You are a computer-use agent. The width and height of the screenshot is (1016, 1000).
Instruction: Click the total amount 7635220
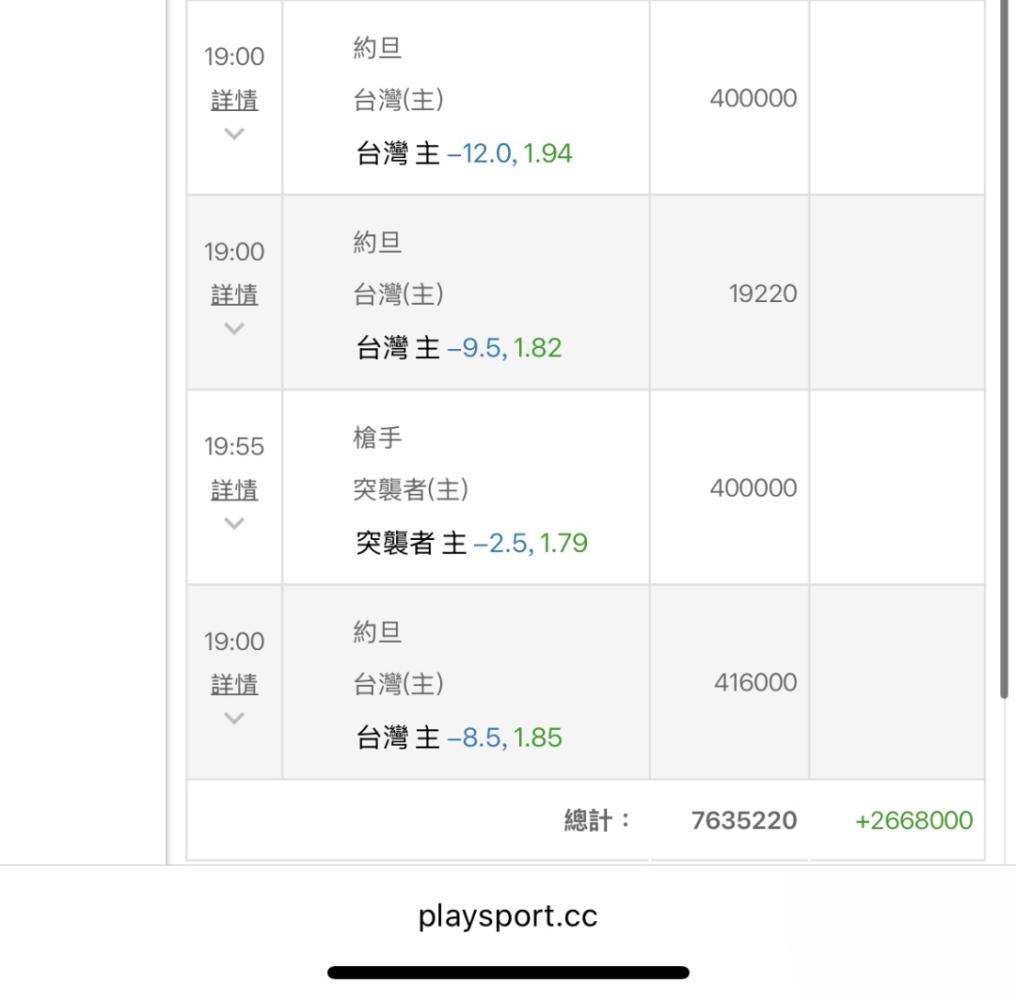pos(744,821)
